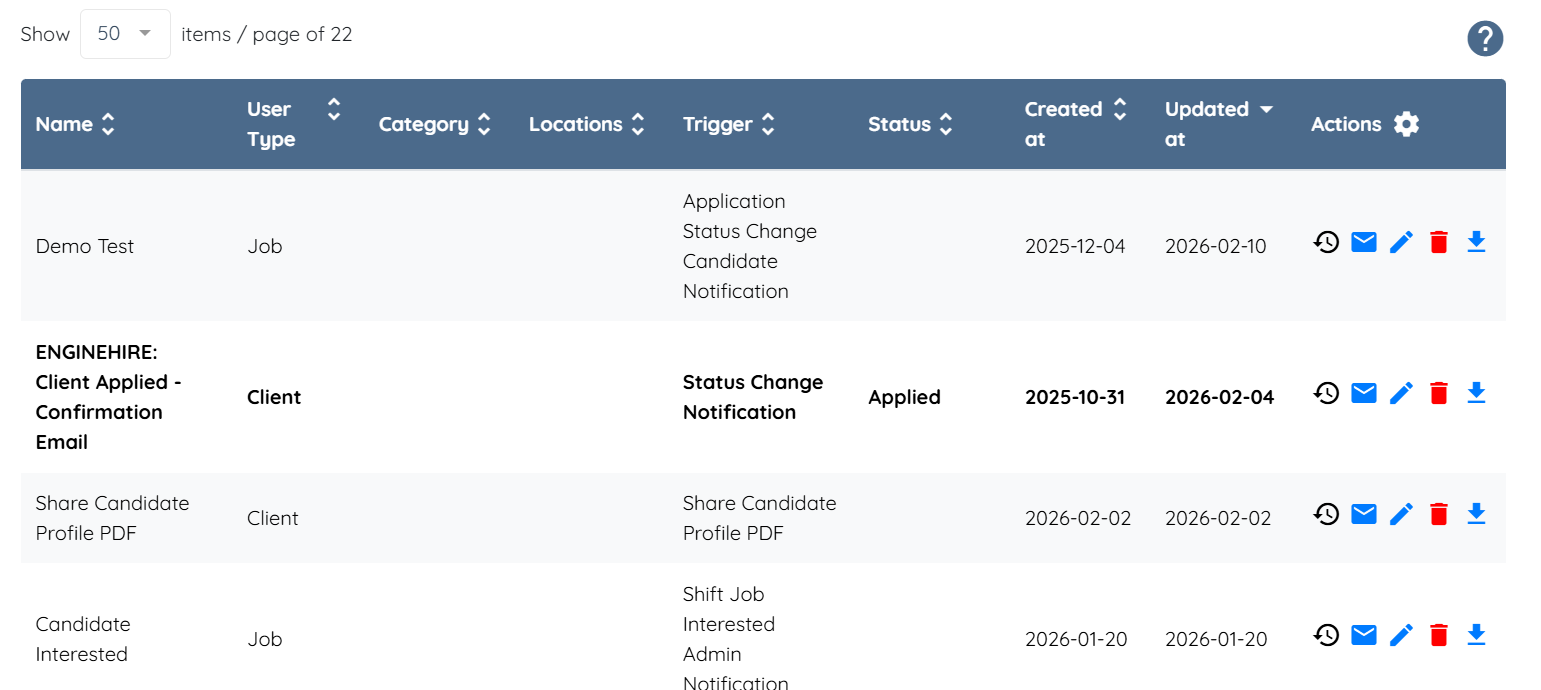This screenshot has width=1541, height=690.
Task: Edit the Candidate Interested template
Action: pos(1402,635)
